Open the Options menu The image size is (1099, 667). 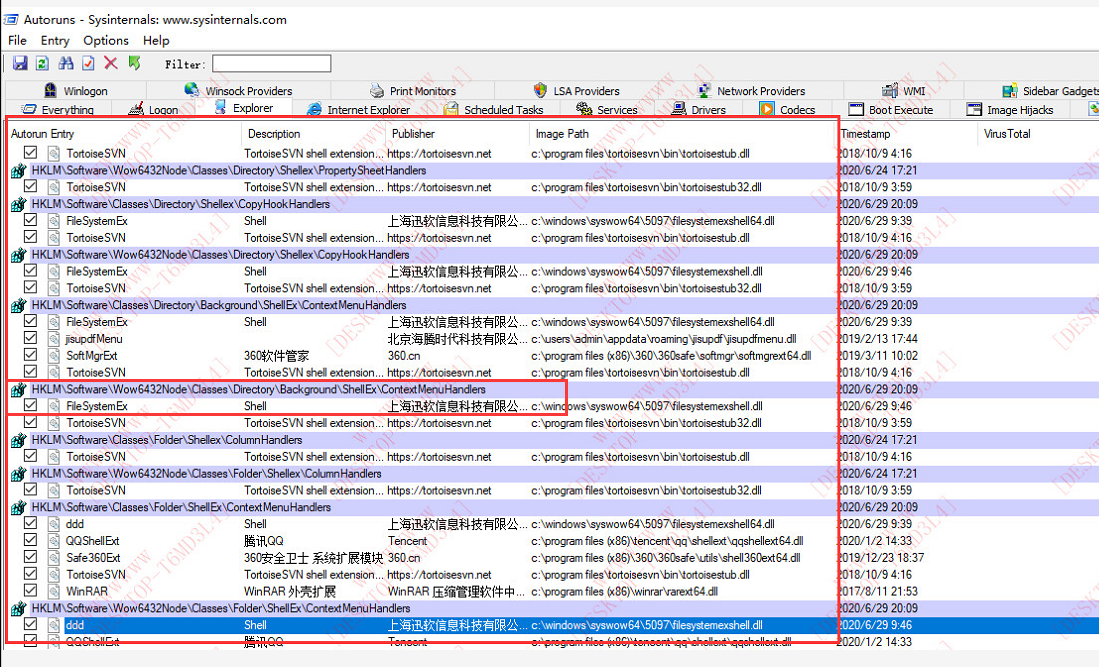click(x=106, y=41)
